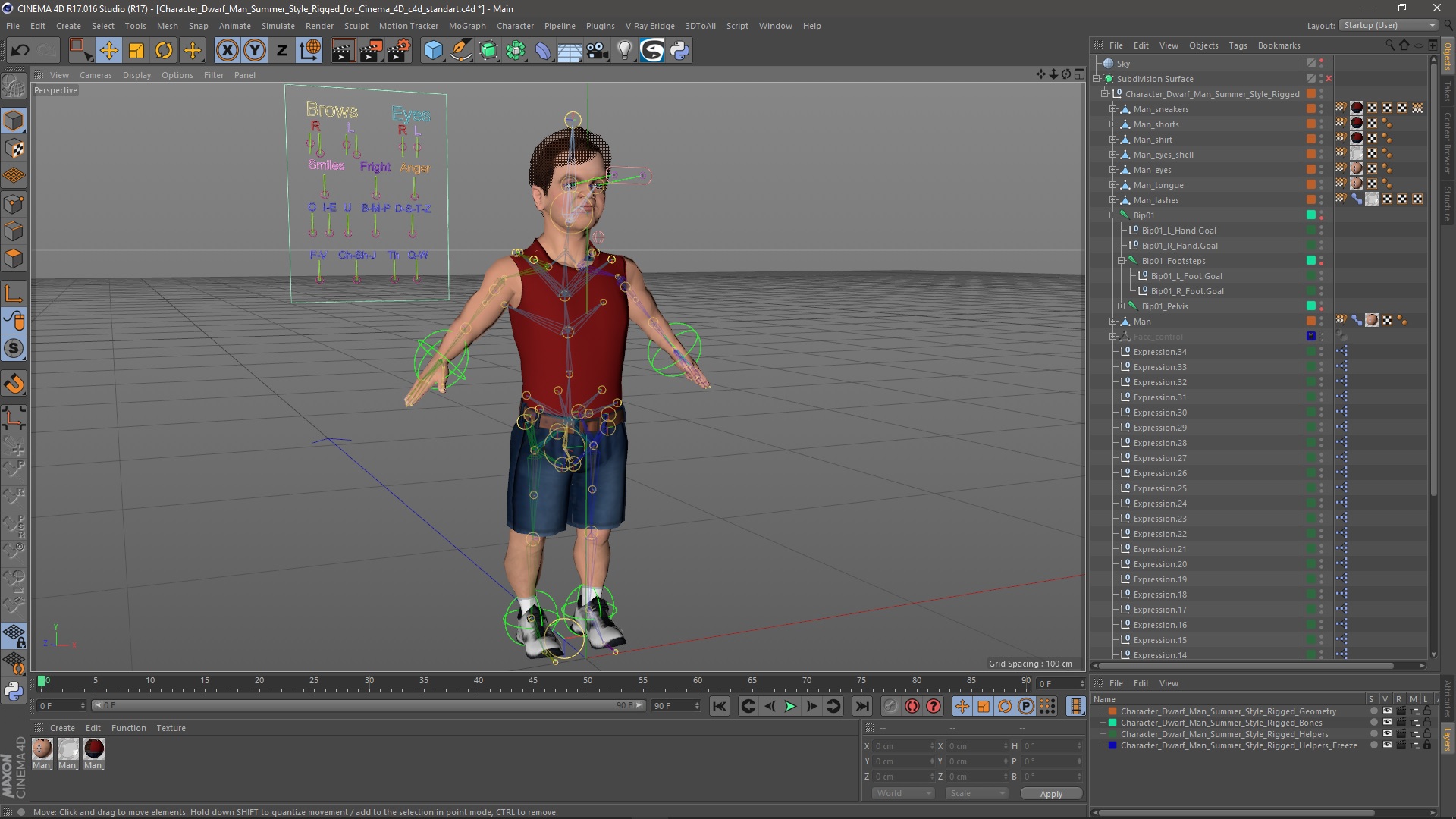
Task: Open the Floor environment objects icon
Action: 570,51
